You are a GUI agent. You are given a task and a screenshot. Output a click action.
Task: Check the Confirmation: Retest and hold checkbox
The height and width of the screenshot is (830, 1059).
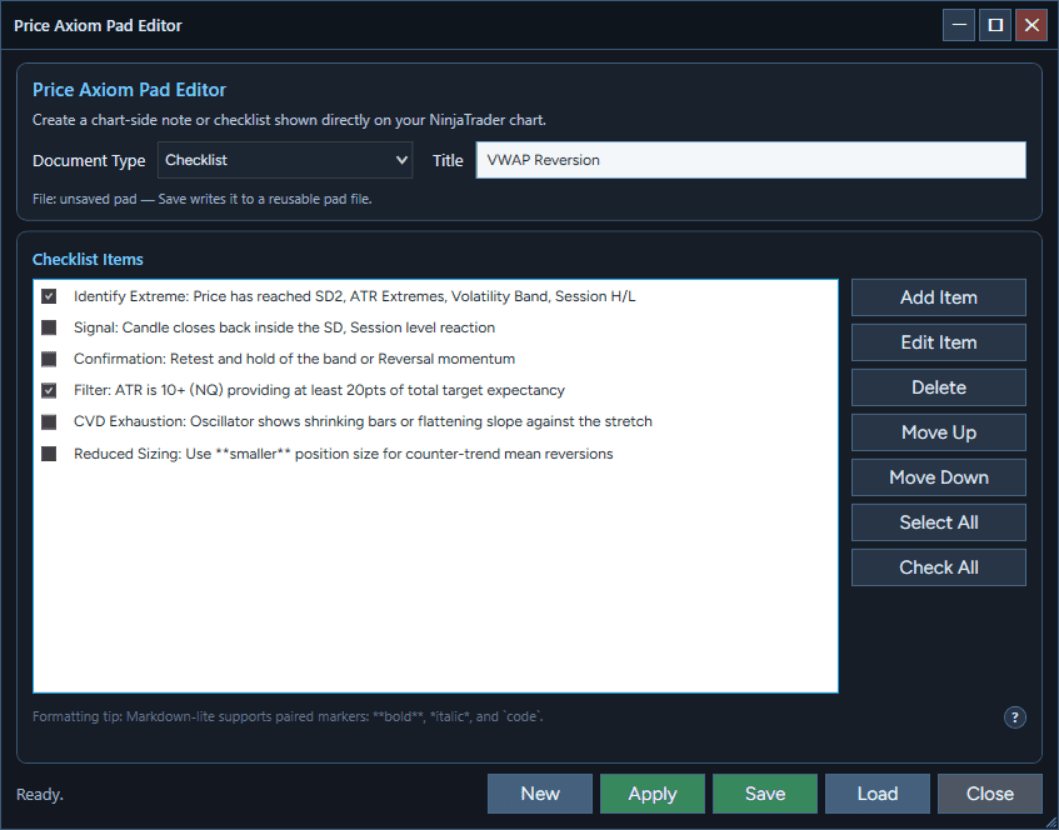pyautogui.click(x=49, y=359)
